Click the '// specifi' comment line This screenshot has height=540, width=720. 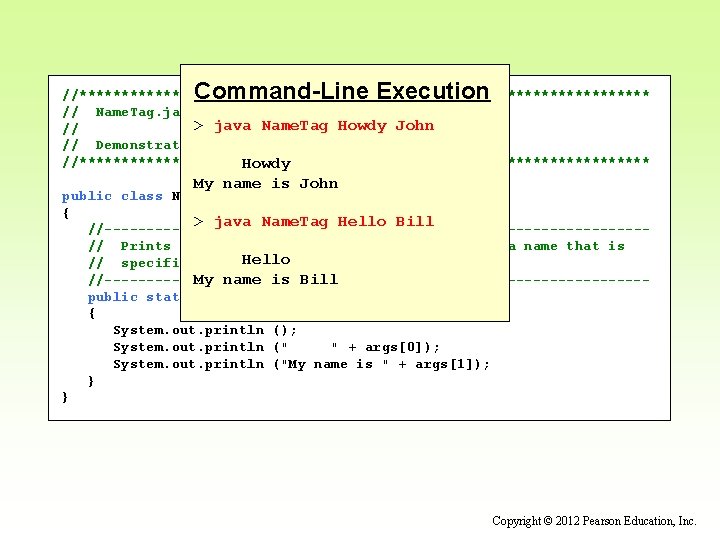[x=134, y=263]
